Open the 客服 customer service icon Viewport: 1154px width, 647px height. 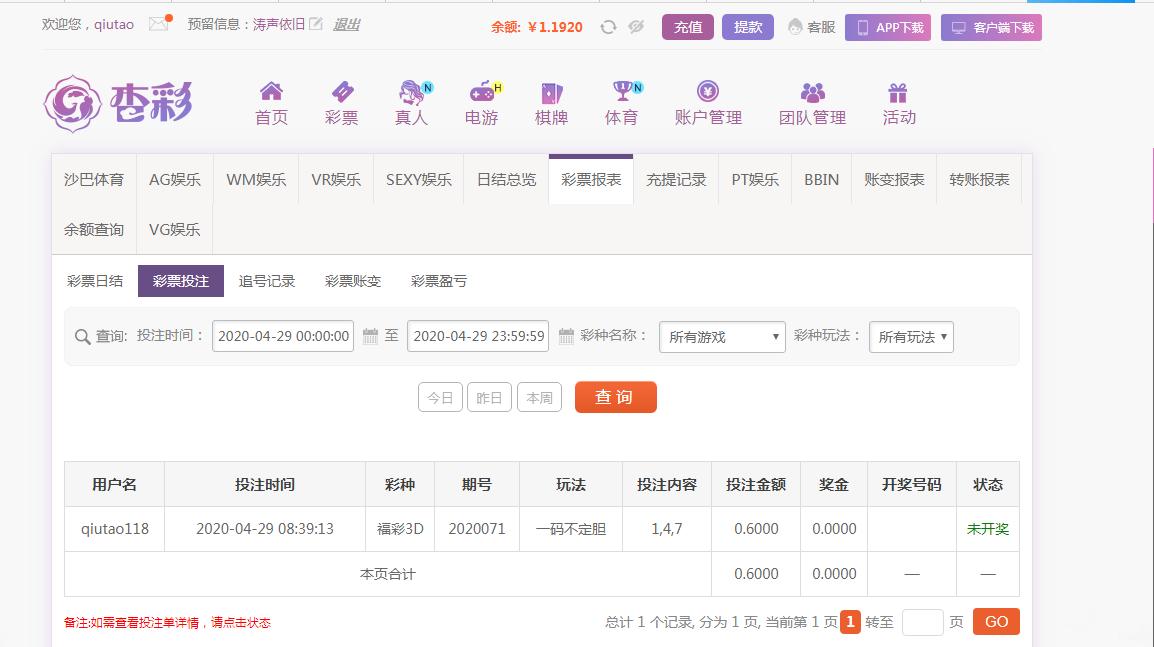795,27
